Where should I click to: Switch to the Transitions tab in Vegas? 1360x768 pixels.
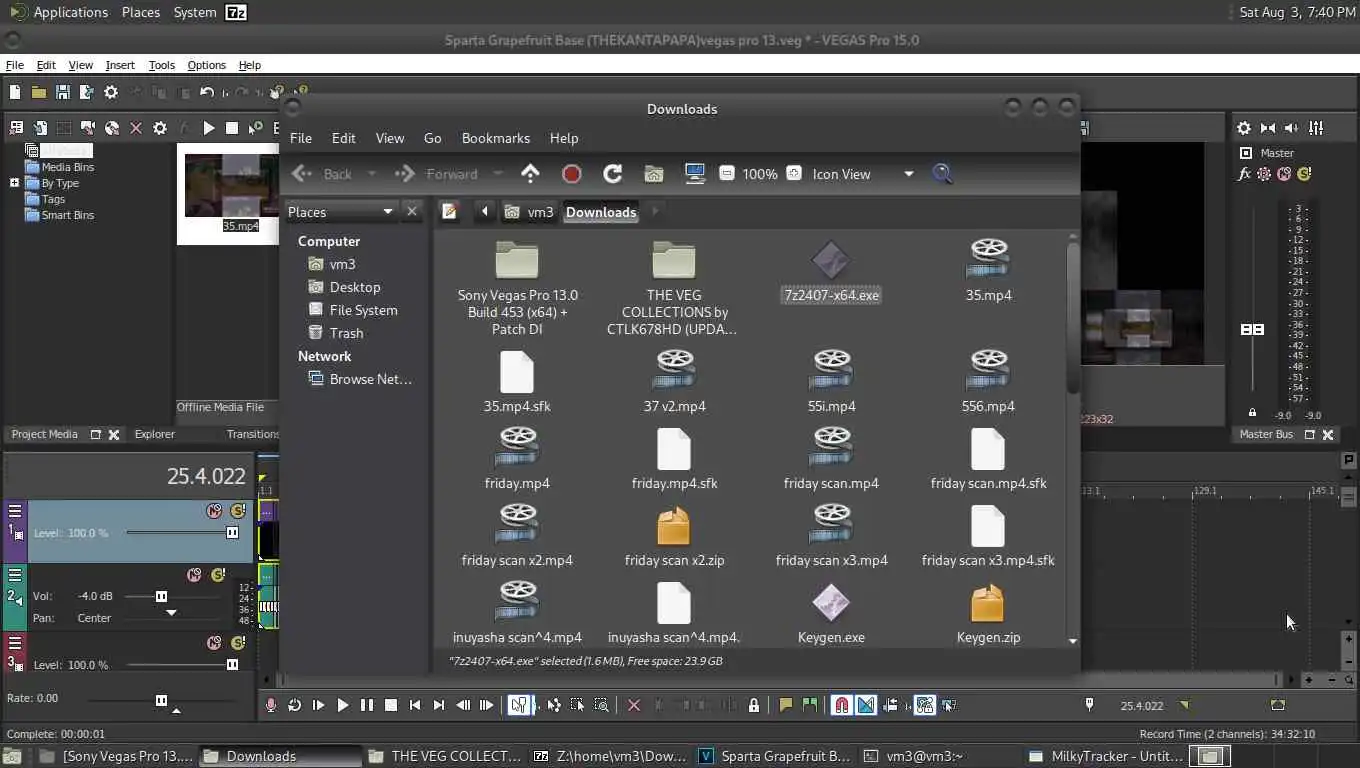click(253, 434)
